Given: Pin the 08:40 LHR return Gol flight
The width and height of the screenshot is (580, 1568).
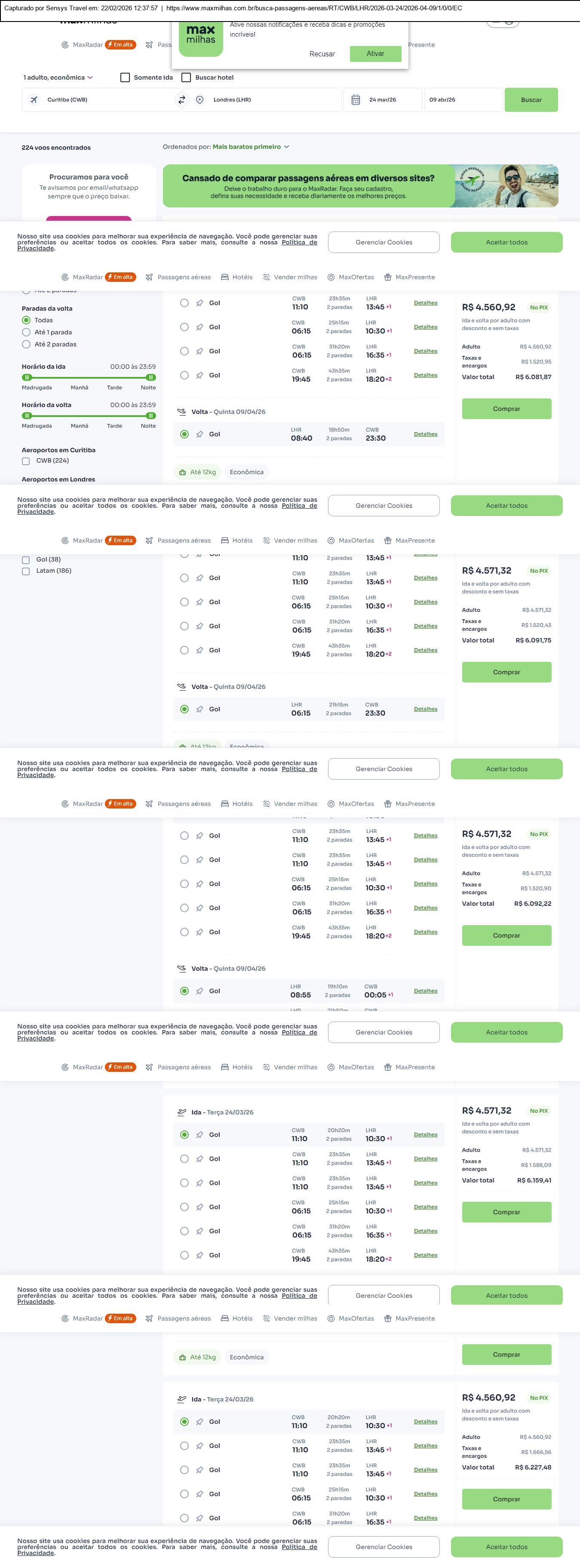Looking at the screenshot, I should click(x=199, y=435).
